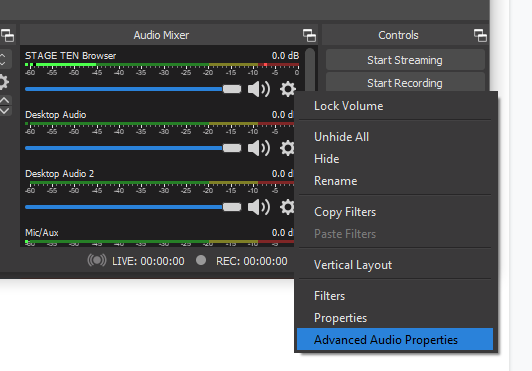Undock the Controls panel
This screenshot has height=371, width=532.
coord(480,35)
